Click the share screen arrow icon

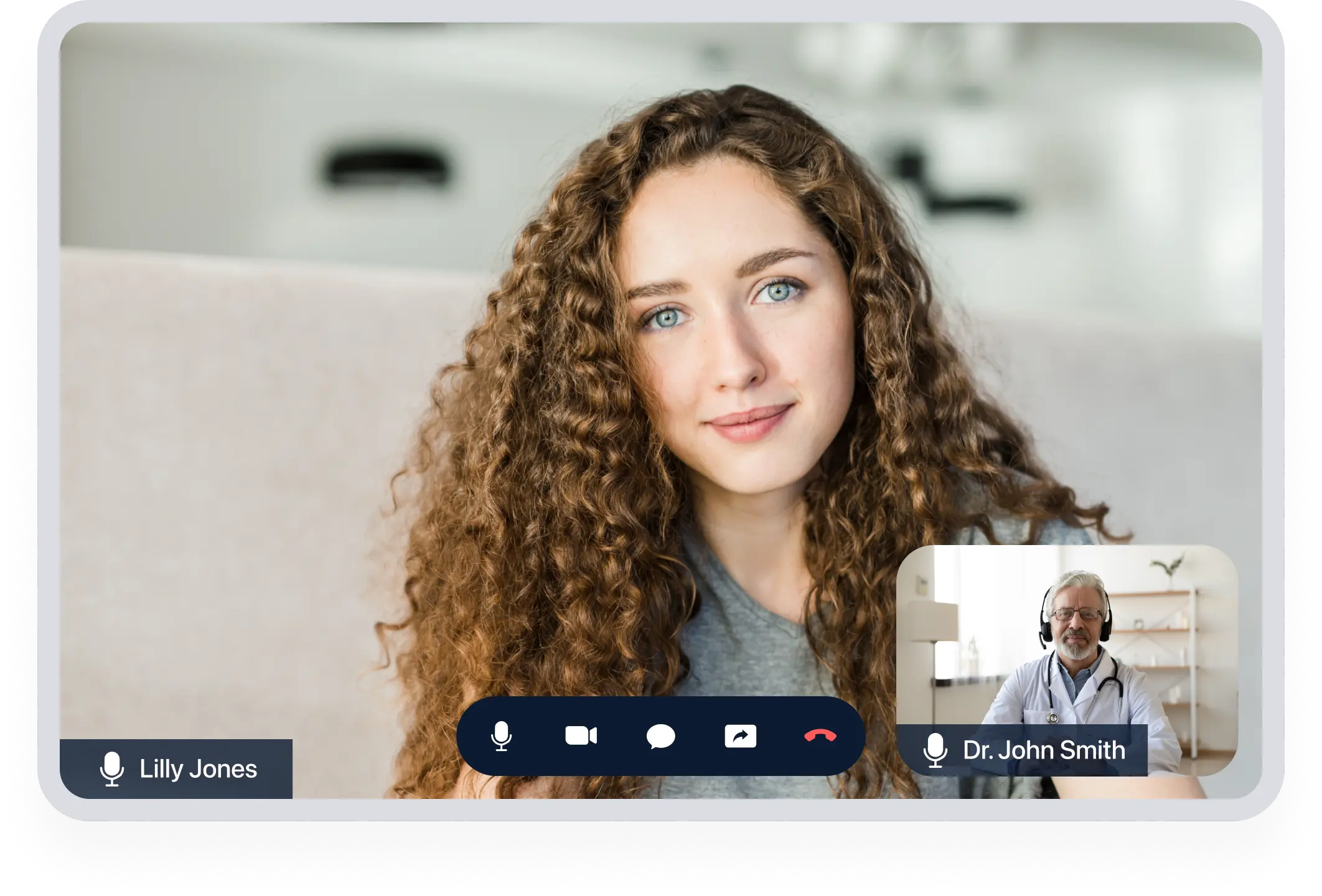coord(740,736)
